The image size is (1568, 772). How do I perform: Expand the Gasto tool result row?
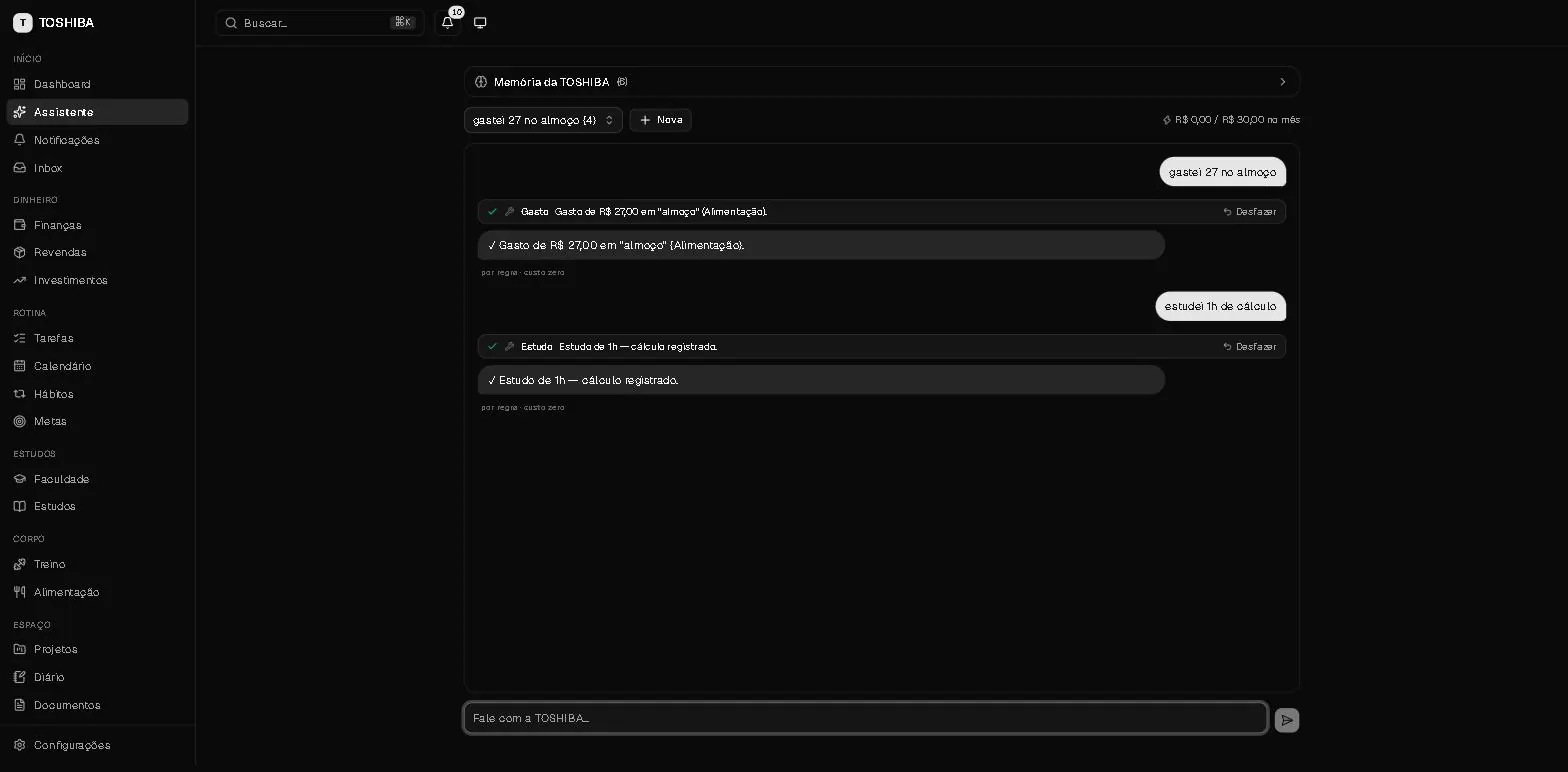click(x=881, y=212)
